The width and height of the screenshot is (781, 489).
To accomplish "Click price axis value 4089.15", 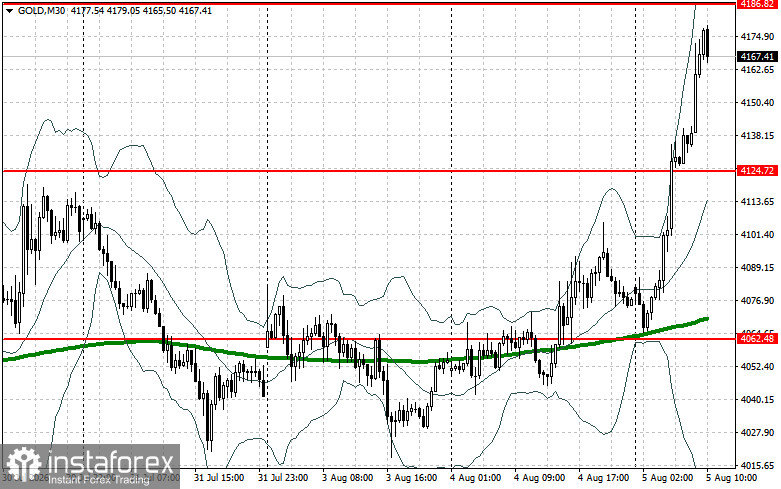I will pos(758,268).
